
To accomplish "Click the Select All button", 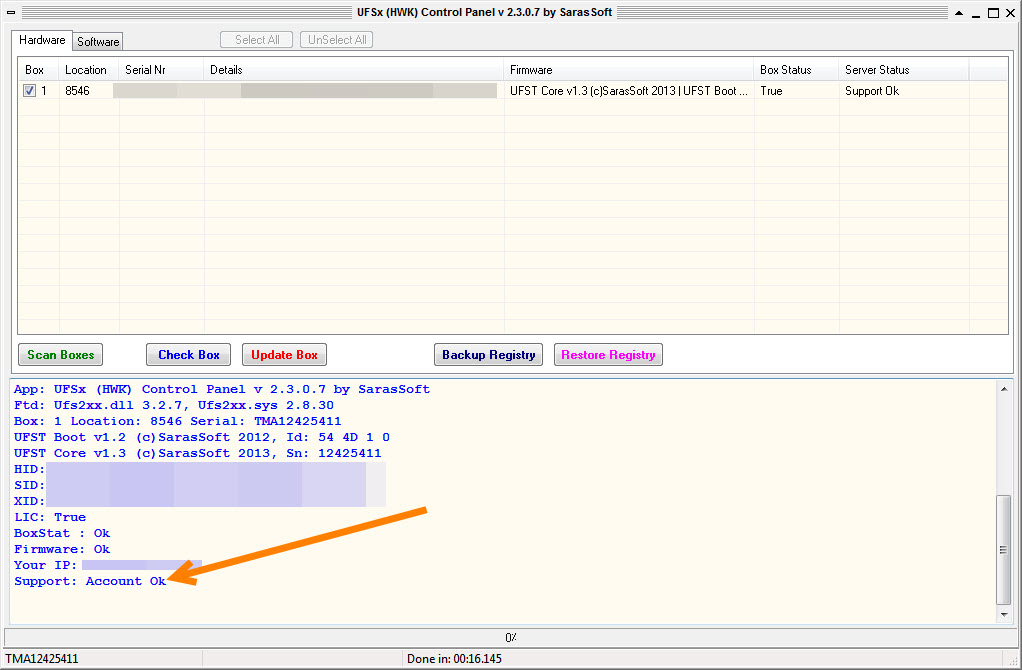I will pos(257,40).
